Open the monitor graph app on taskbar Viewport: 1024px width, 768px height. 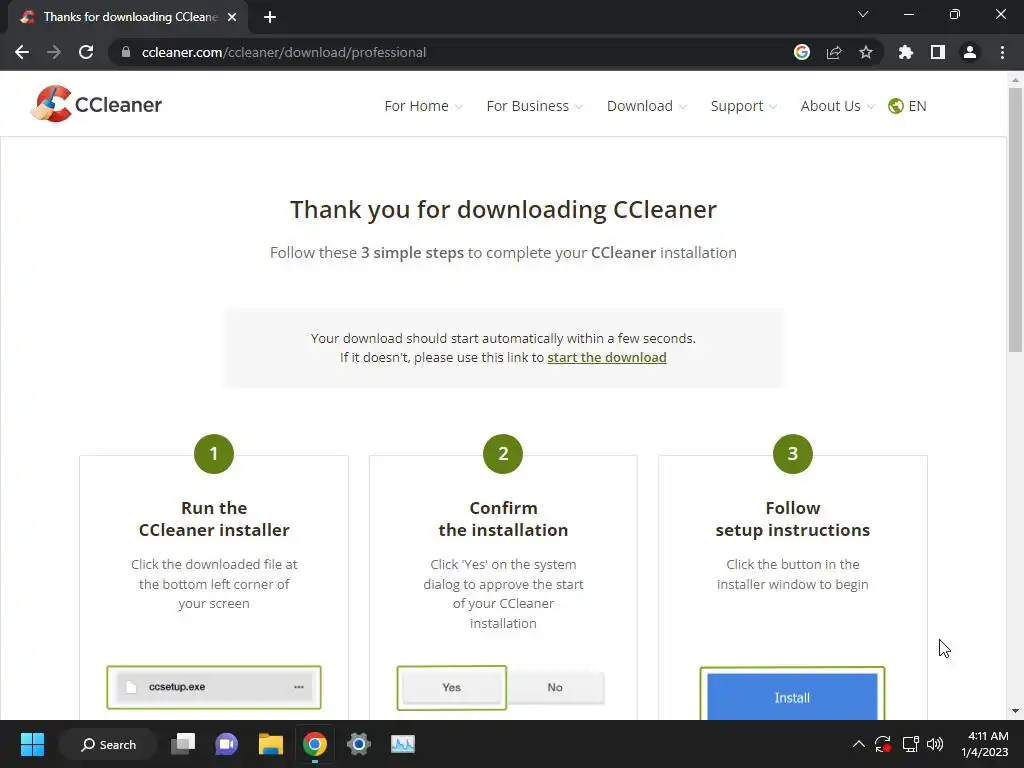(402, 744)
